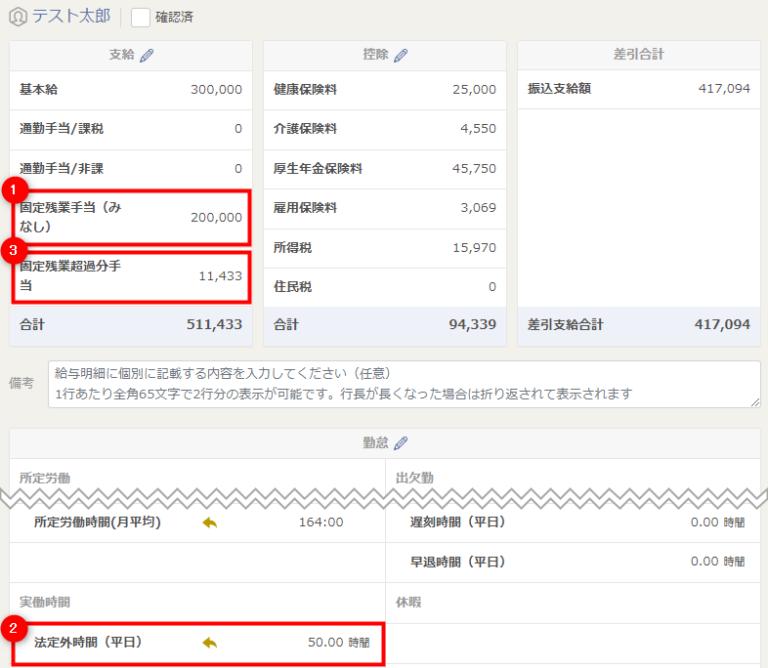Click the 支給 total 511,433
Image resolution: width=768 pixels, height=668 pixels.
pyautogui.click(x=214, y=324)
